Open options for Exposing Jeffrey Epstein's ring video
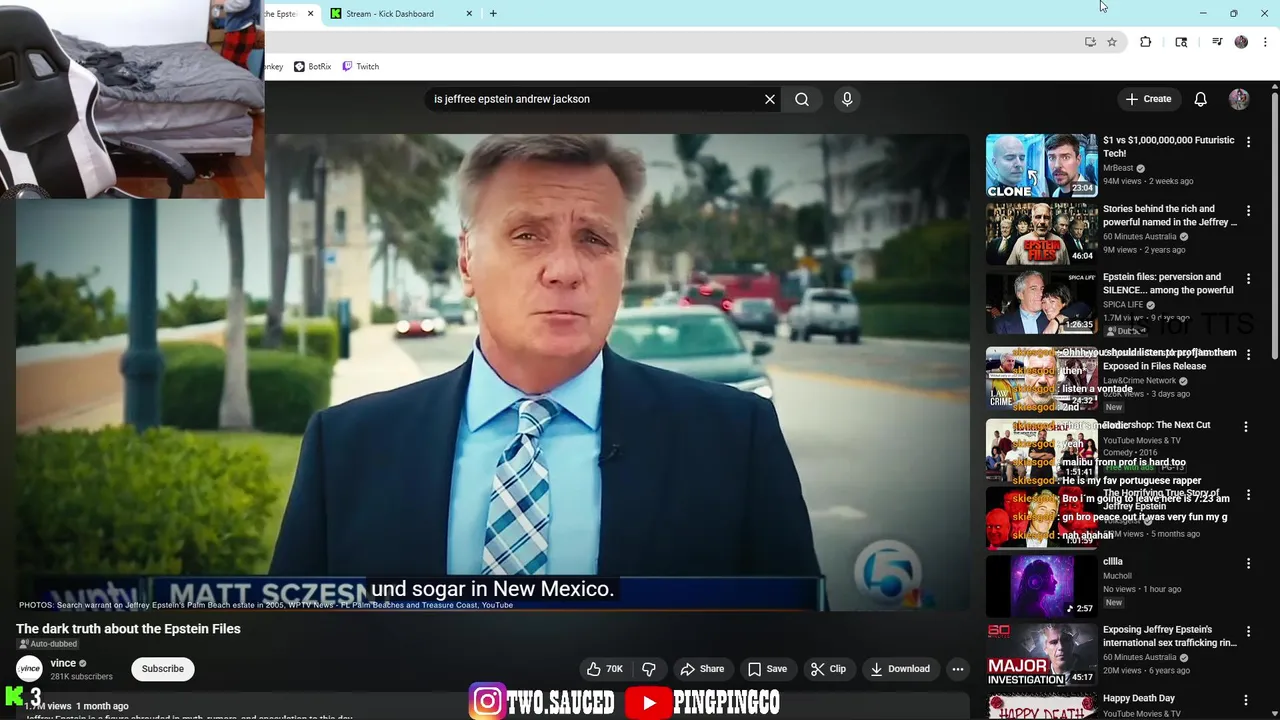The height and width of the screenshot is (720, 1280). coord(1248,632)
